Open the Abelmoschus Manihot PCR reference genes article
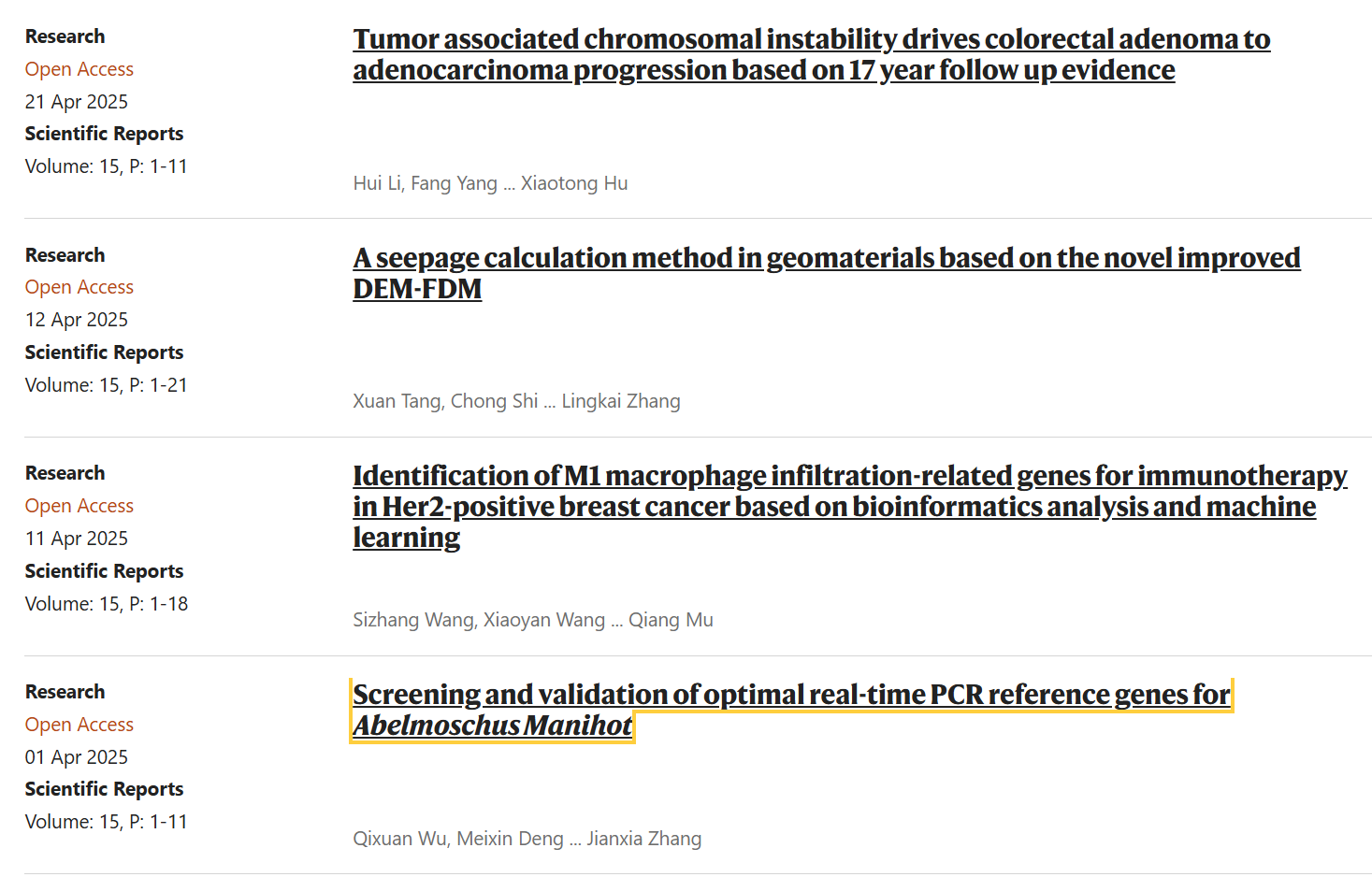The image size is (1372, 877). pyautogui.click(x=791, y=695)
